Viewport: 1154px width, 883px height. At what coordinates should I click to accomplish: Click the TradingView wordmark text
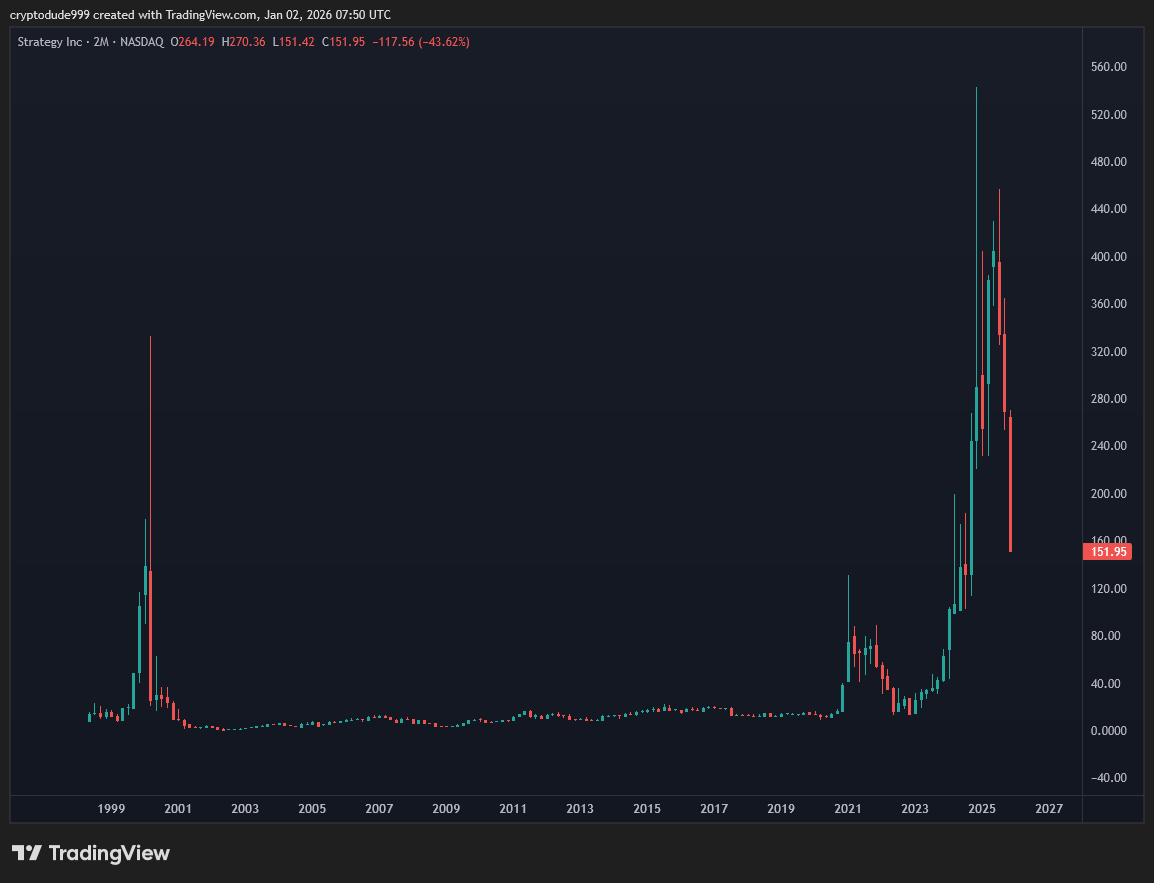[x=109, y=853]
